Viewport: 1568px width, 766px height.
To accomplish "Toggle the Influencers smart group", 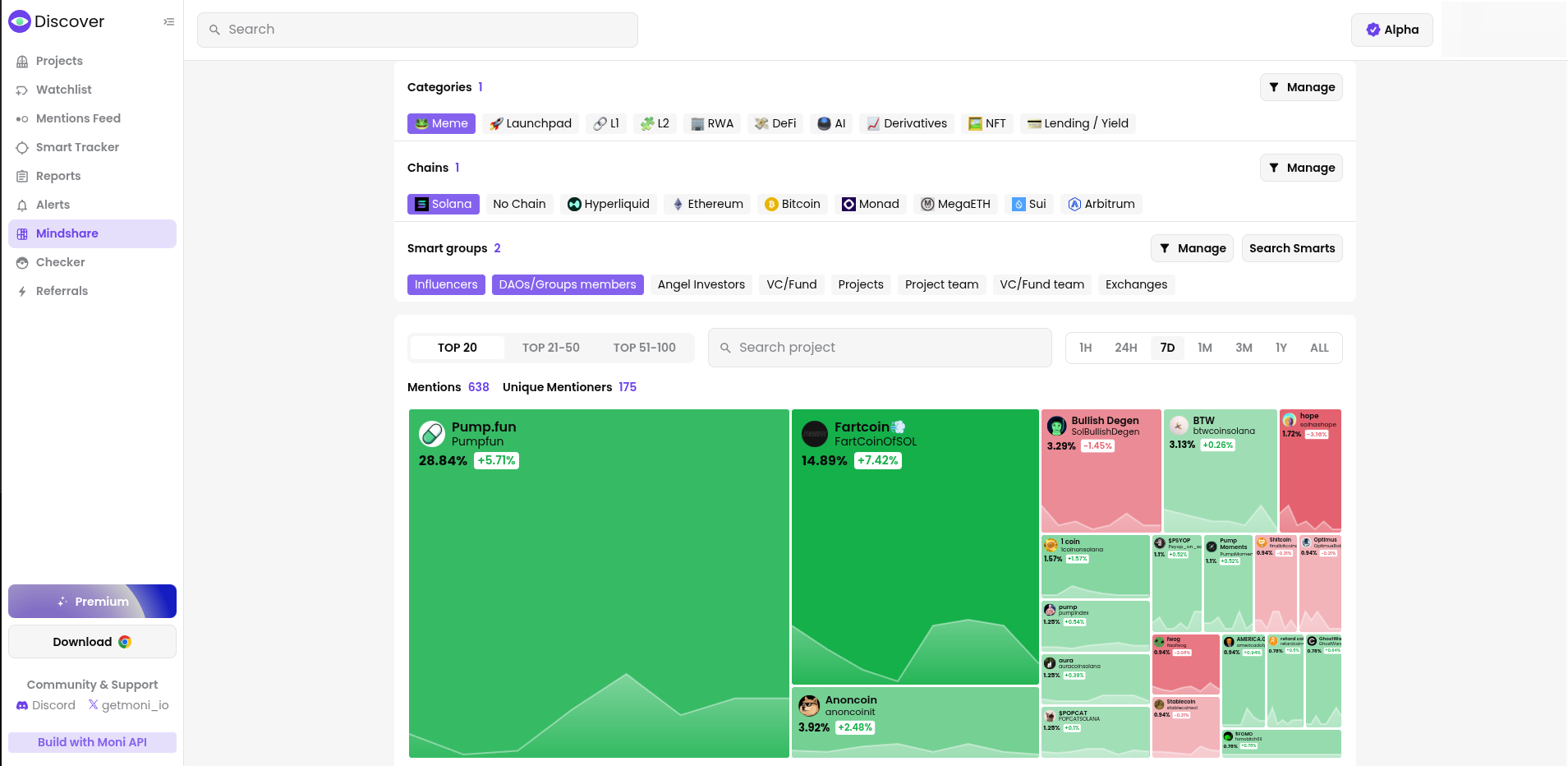I will (446, 284).
